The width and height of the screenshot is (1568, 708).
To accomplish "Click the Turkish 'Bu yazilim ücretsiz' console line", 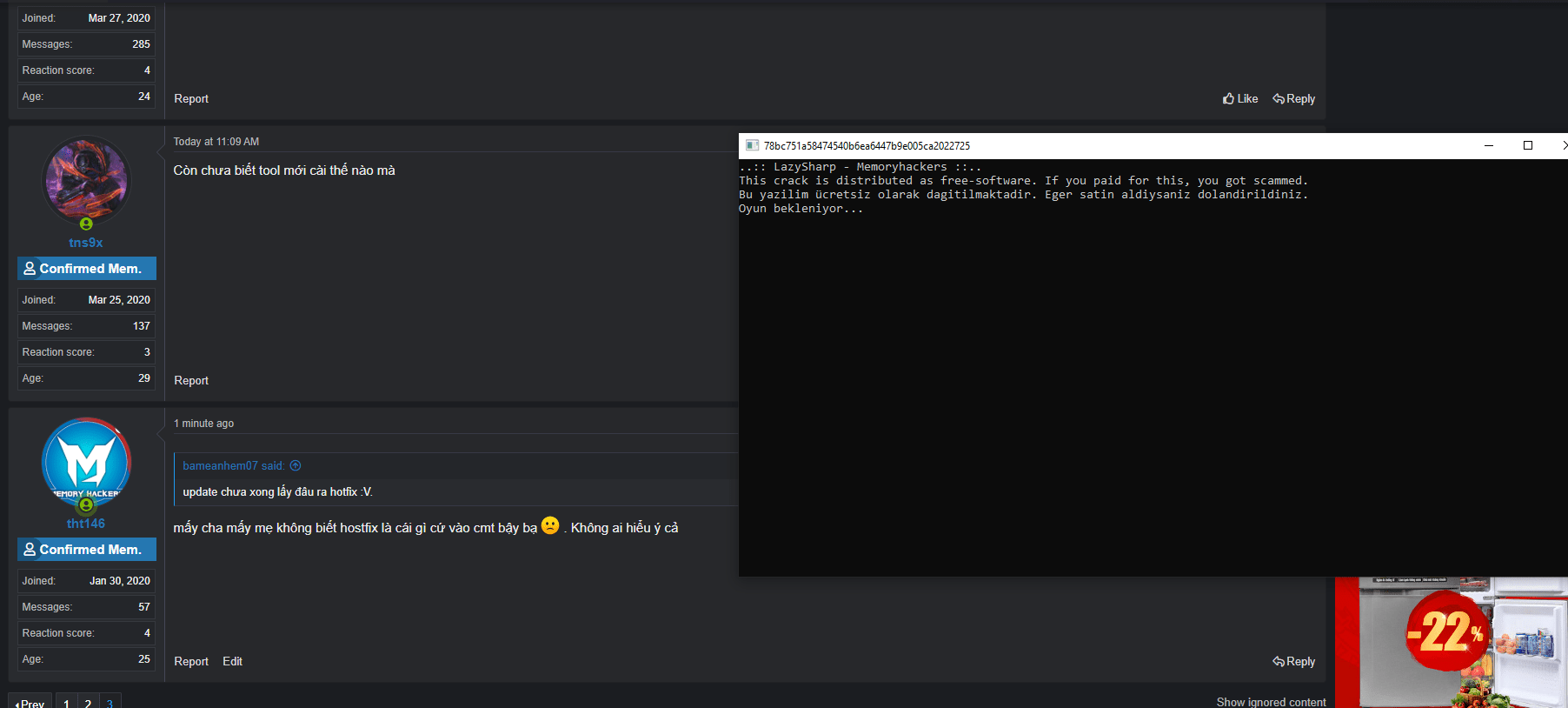I will (x=1023, y=195).
